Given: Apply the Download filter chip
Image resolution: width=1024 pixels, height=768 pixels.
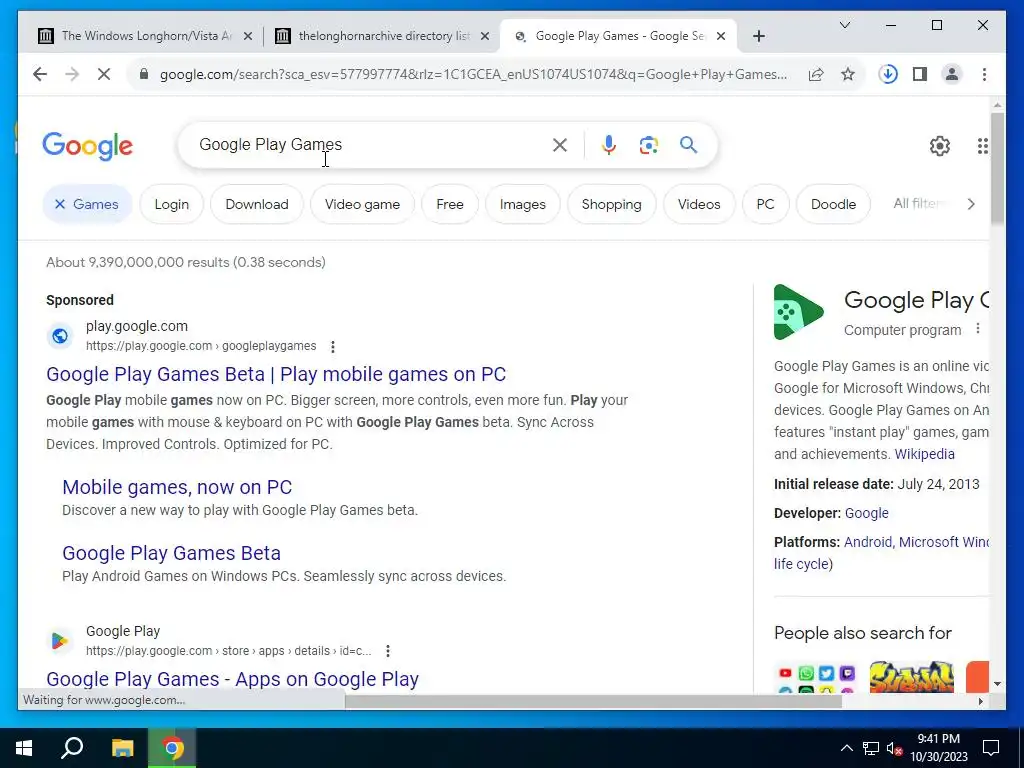Looking at the screenshot, I should point(257,204).
